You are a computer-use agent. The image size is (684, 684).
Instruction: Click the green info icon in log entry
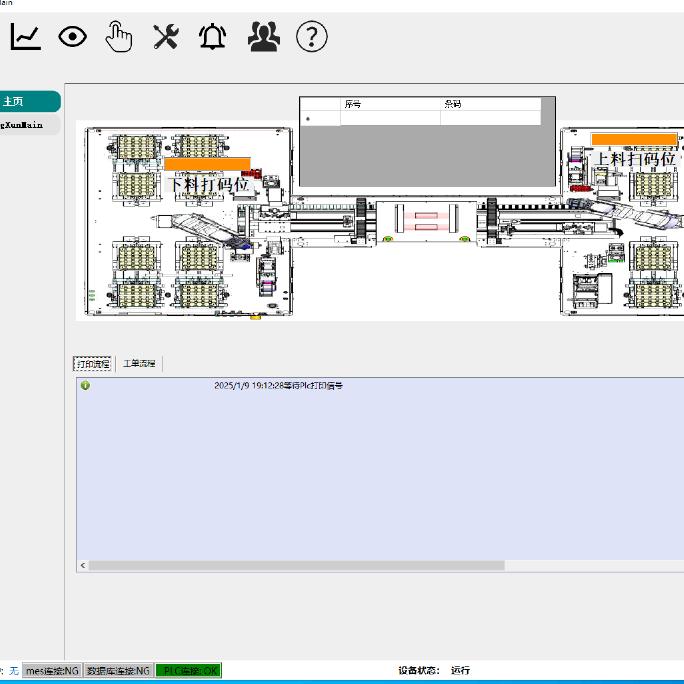pos(85,385)
